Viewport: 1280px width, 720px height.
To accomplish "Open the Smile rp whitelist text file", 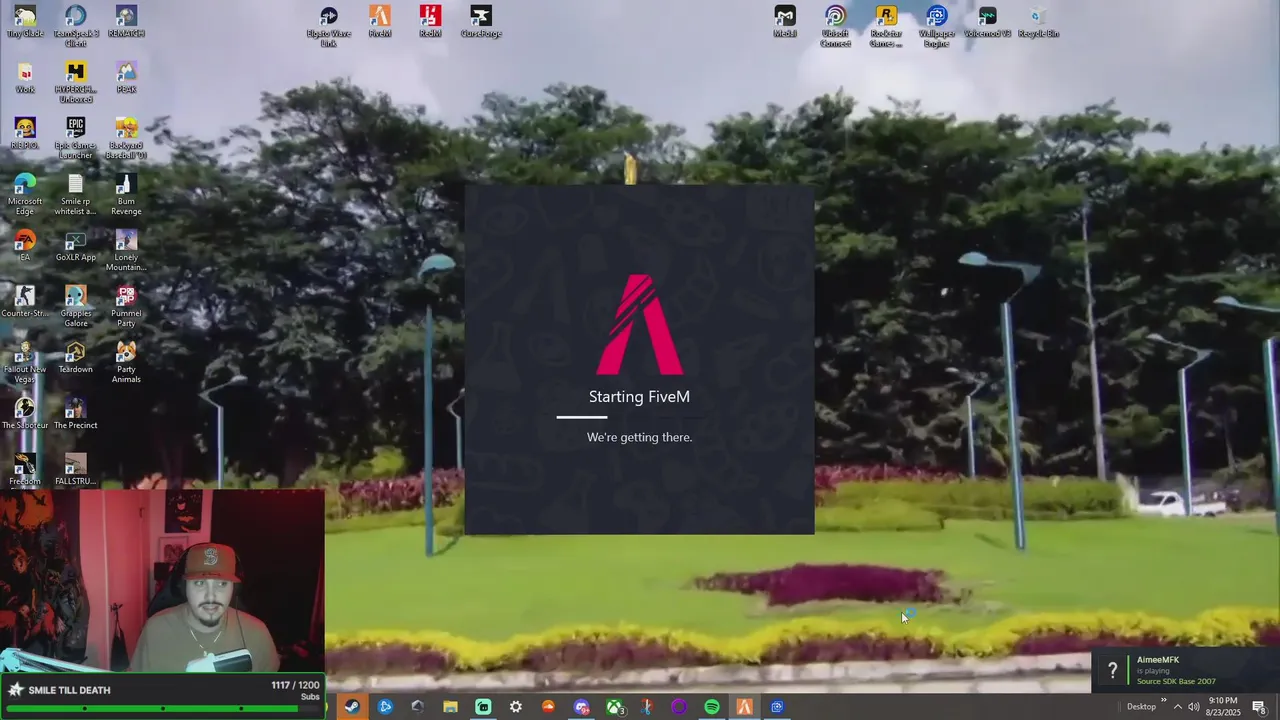I will (76, 194).
